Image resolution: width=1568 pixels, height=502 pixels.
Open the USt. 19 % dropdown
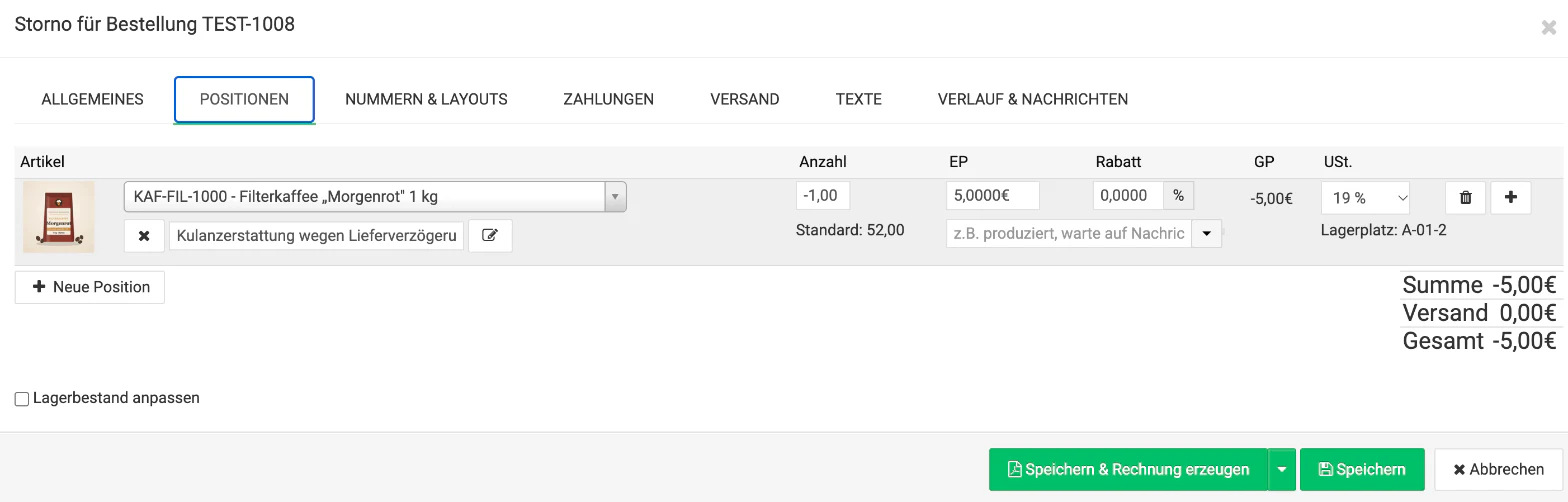[x=1365, y=198]
